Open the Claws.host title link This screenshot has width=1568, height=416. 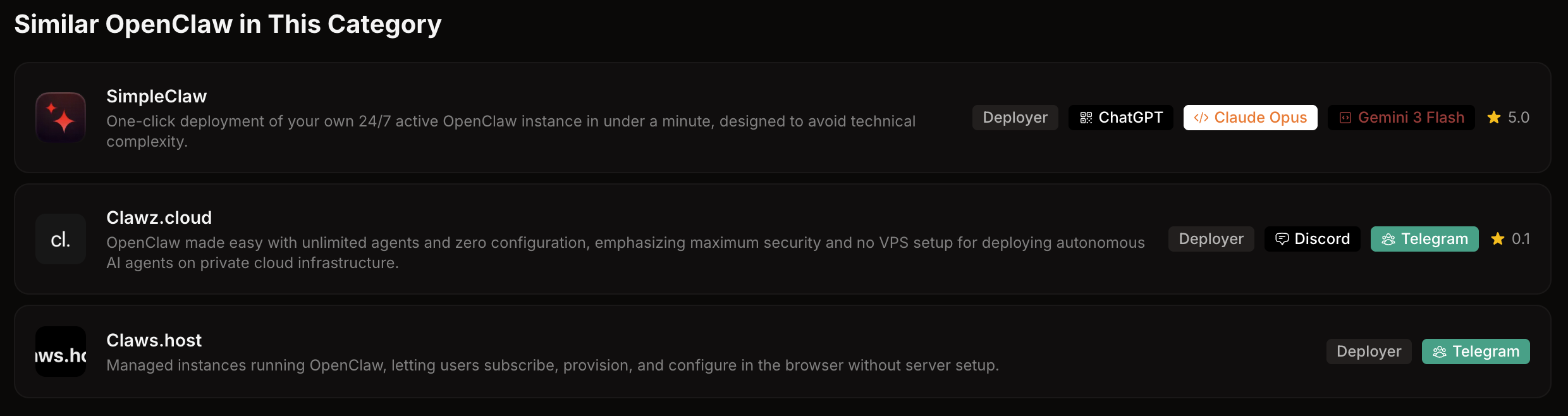pyautogui.click(x=154, y=340)
